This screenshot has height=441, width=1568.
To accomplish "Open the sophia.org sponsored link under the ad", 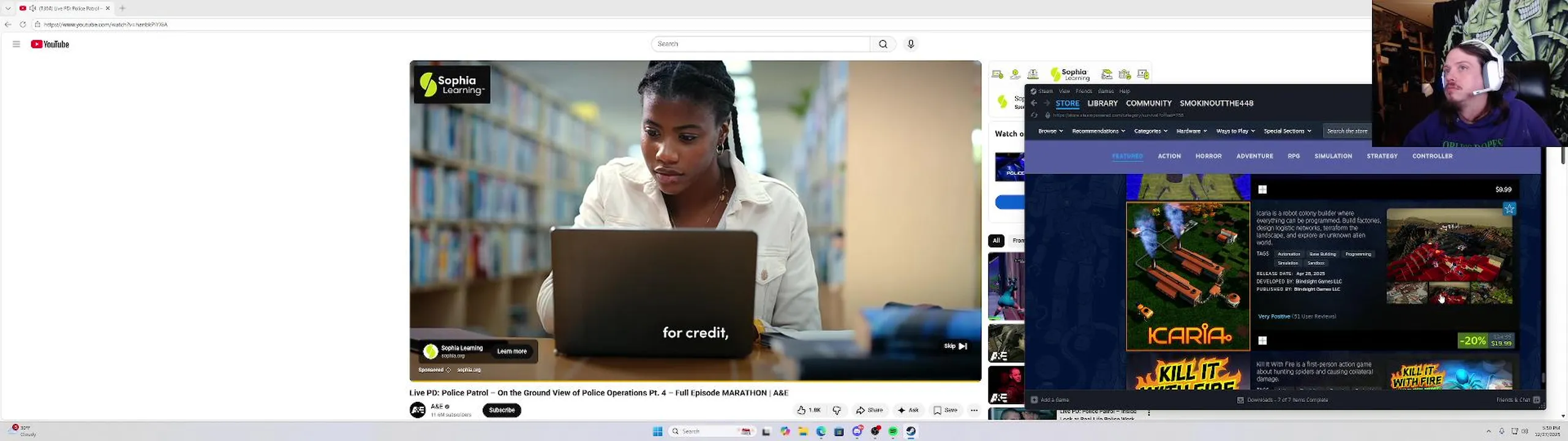I will click(x=469, y=370).
